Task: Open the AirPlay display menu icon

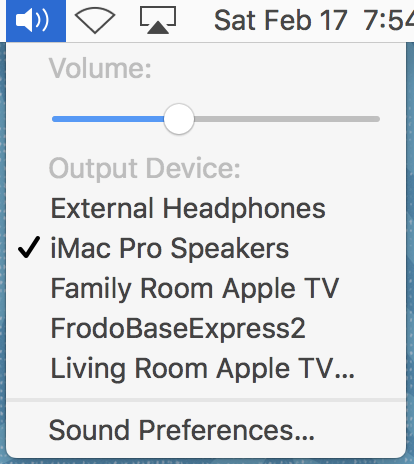Action: (x=158, y=20)
